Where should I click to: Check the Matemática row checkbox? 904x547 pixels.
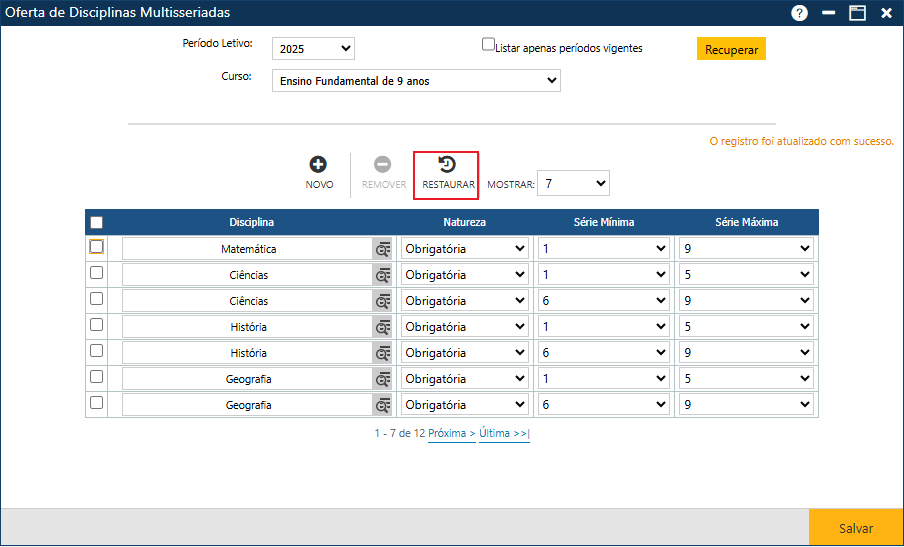coord(97,247)
